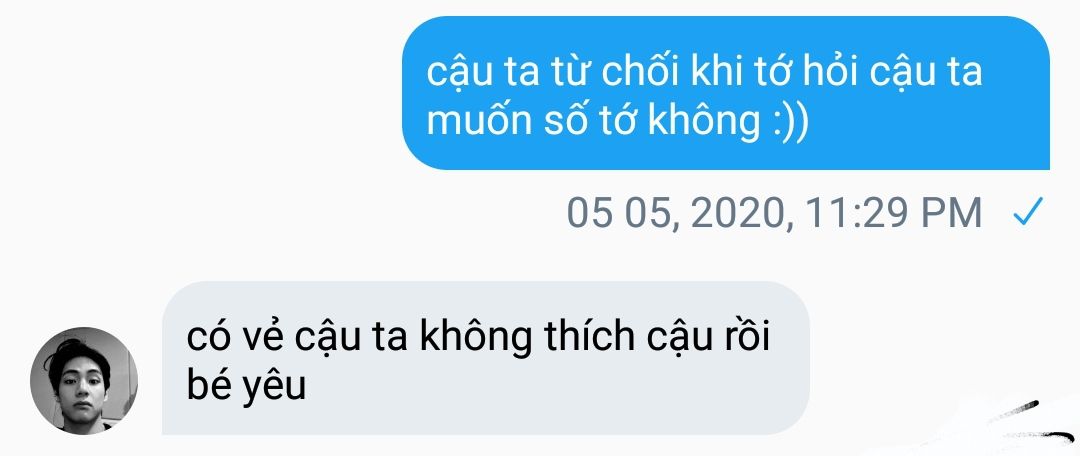Click the blue delivered checkmark icon
Screen dimensions: 1080x456
tap(1028, 211)
